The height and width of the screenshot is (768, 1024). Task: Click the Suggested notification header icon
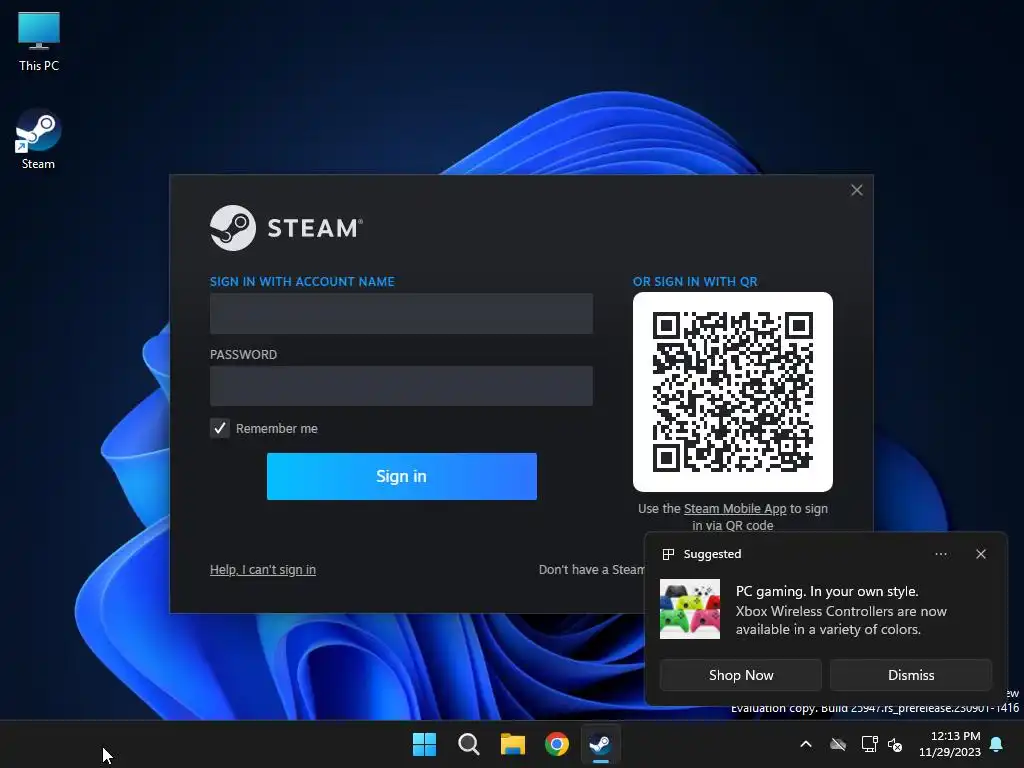point(668,554)
